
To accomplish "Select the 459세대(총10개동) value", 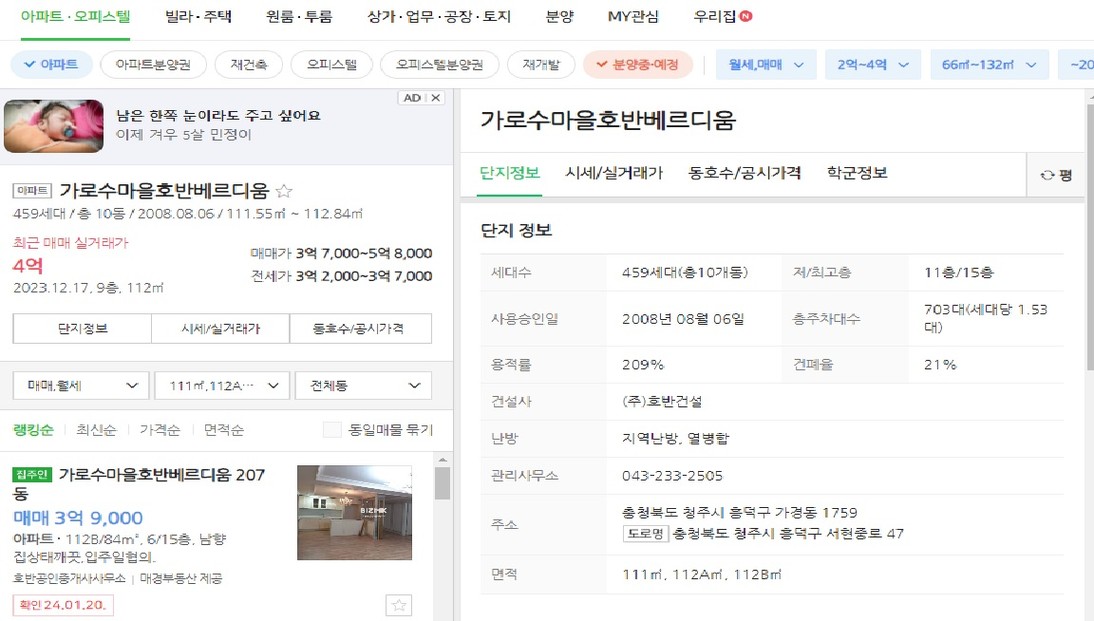I will pos(685,272).
